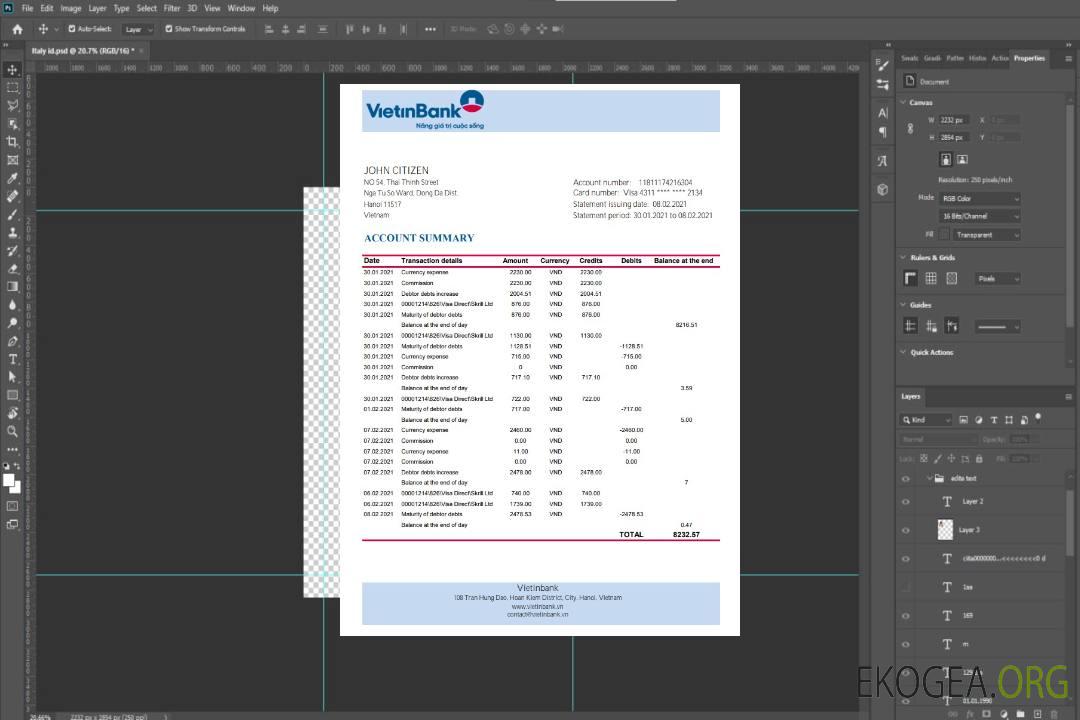Image resolution: width=1080 pixels, height=720 pixels.
Task: Select the Gradient tool
Action: point(12,287)
